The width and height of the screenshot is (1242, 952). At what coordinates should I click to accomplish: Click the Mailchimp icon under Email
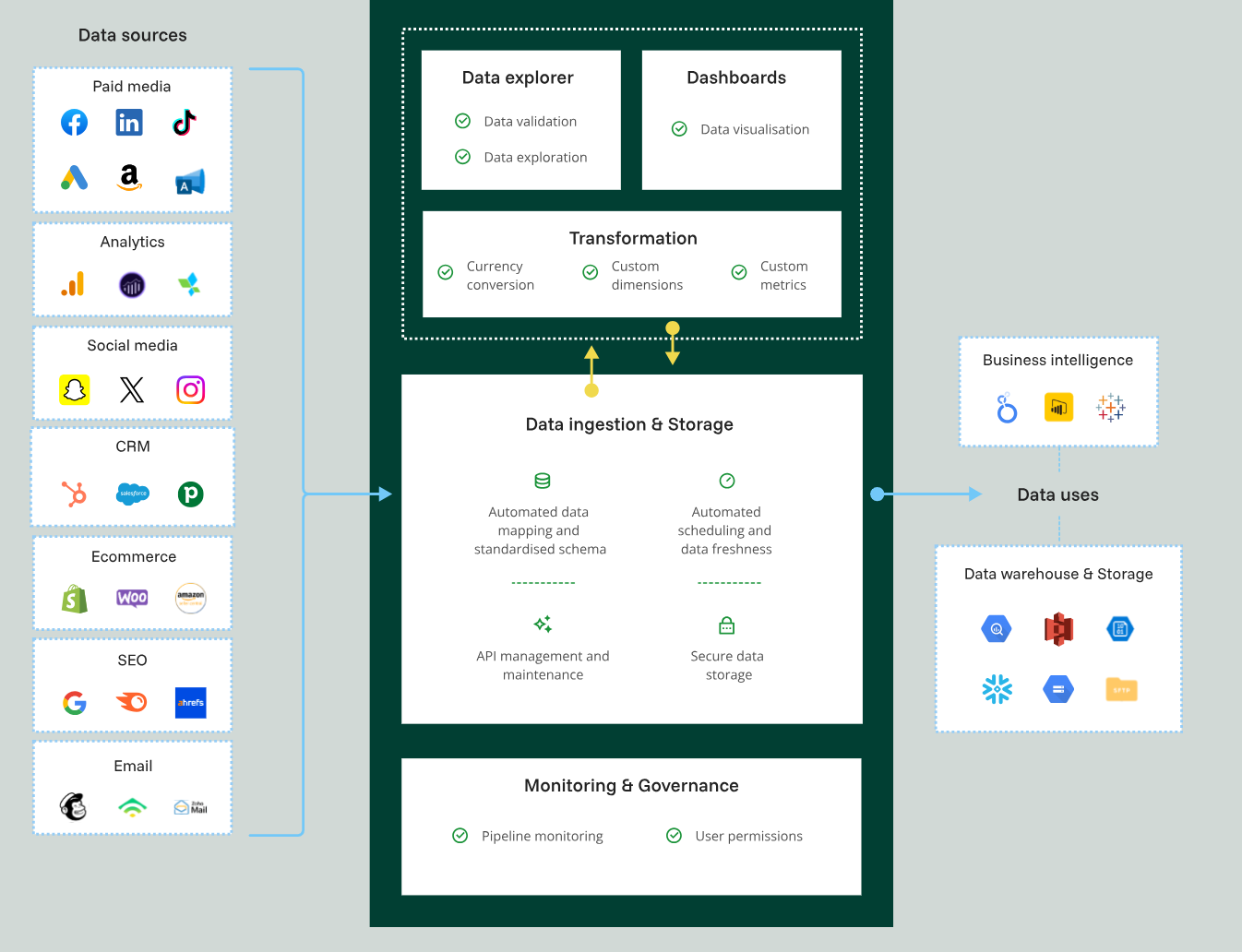coord(74,805)
